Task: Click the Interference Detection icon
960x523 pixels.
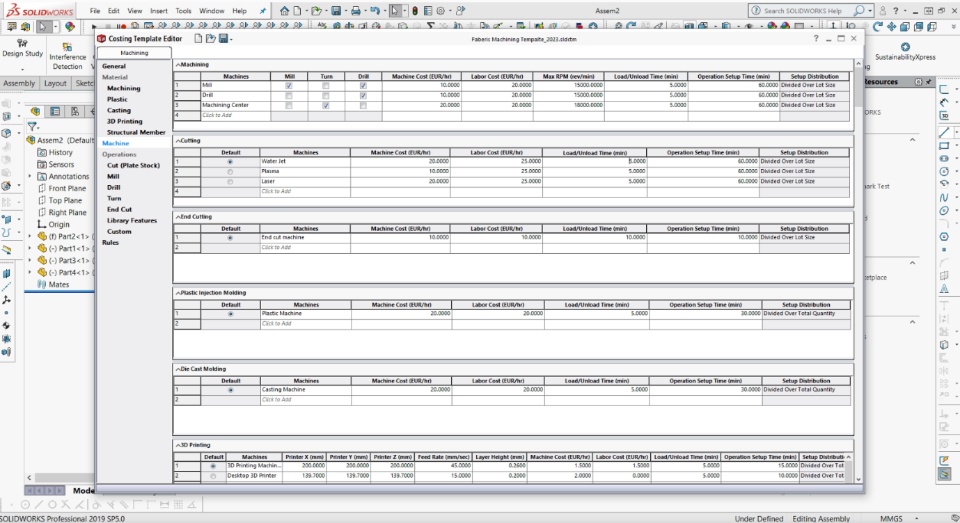Action: (67, 47)
